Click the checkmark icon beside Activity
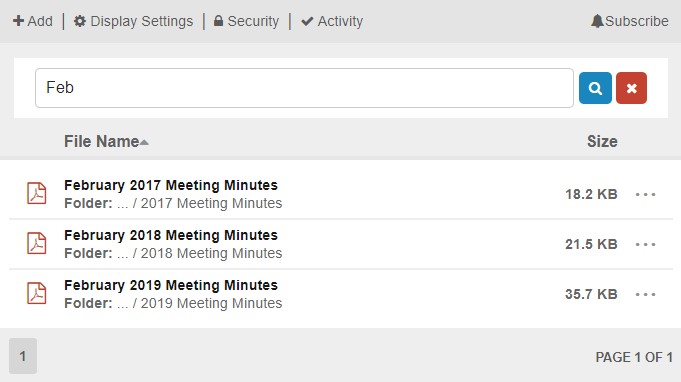The height and width of the screenshot is (382, 681). [x=307, y=21]
